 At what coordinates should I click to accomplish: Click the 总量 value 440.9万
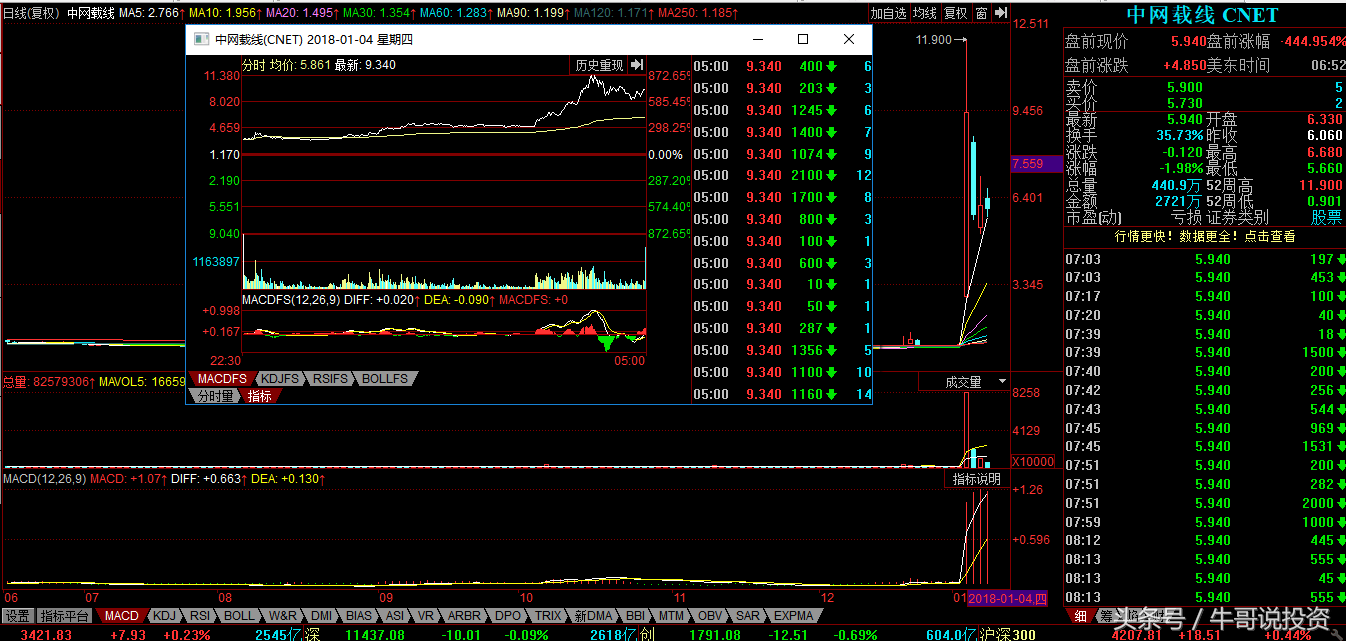point(1176,185)
